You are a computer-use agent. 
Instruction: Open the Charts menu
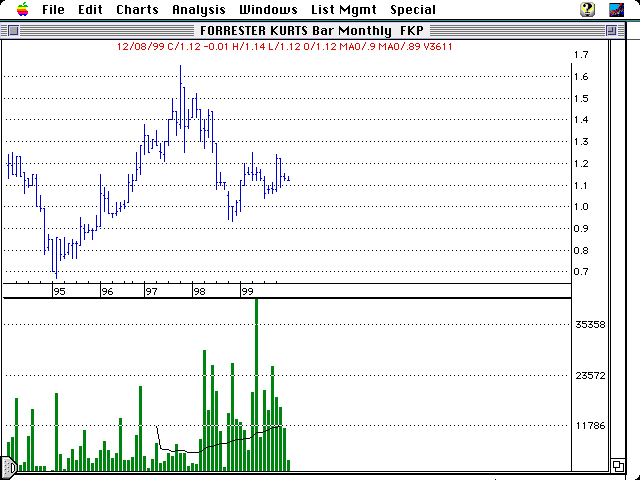point(137,9)
